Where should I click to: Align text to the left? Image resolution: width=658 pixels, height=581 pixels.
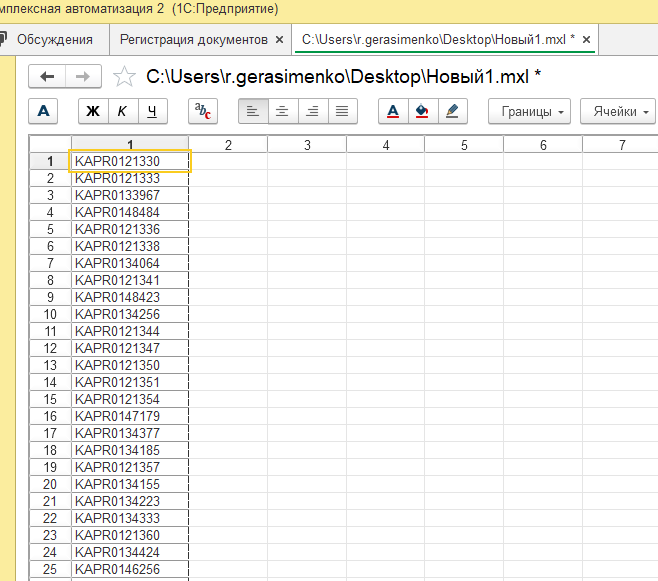[x=253, y=111]
